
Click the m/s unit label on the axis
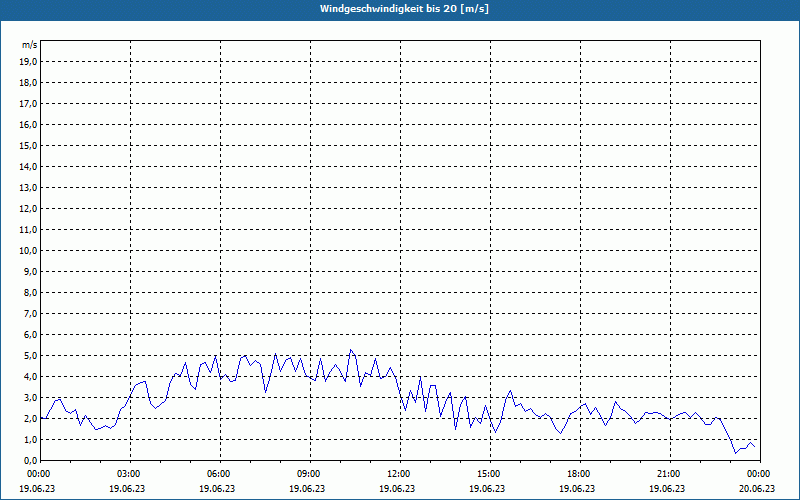pyautogui.click(x=30, y=45)
